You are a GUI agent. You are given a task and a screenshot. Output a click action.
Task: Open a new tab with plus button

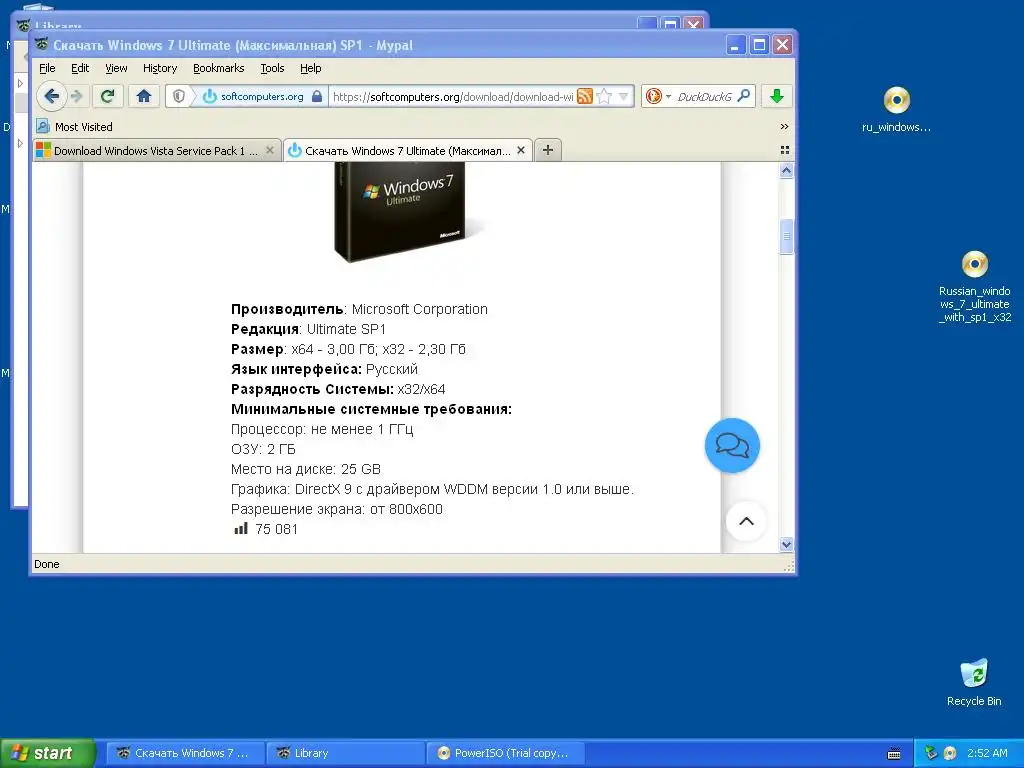[x=548, y=150]
